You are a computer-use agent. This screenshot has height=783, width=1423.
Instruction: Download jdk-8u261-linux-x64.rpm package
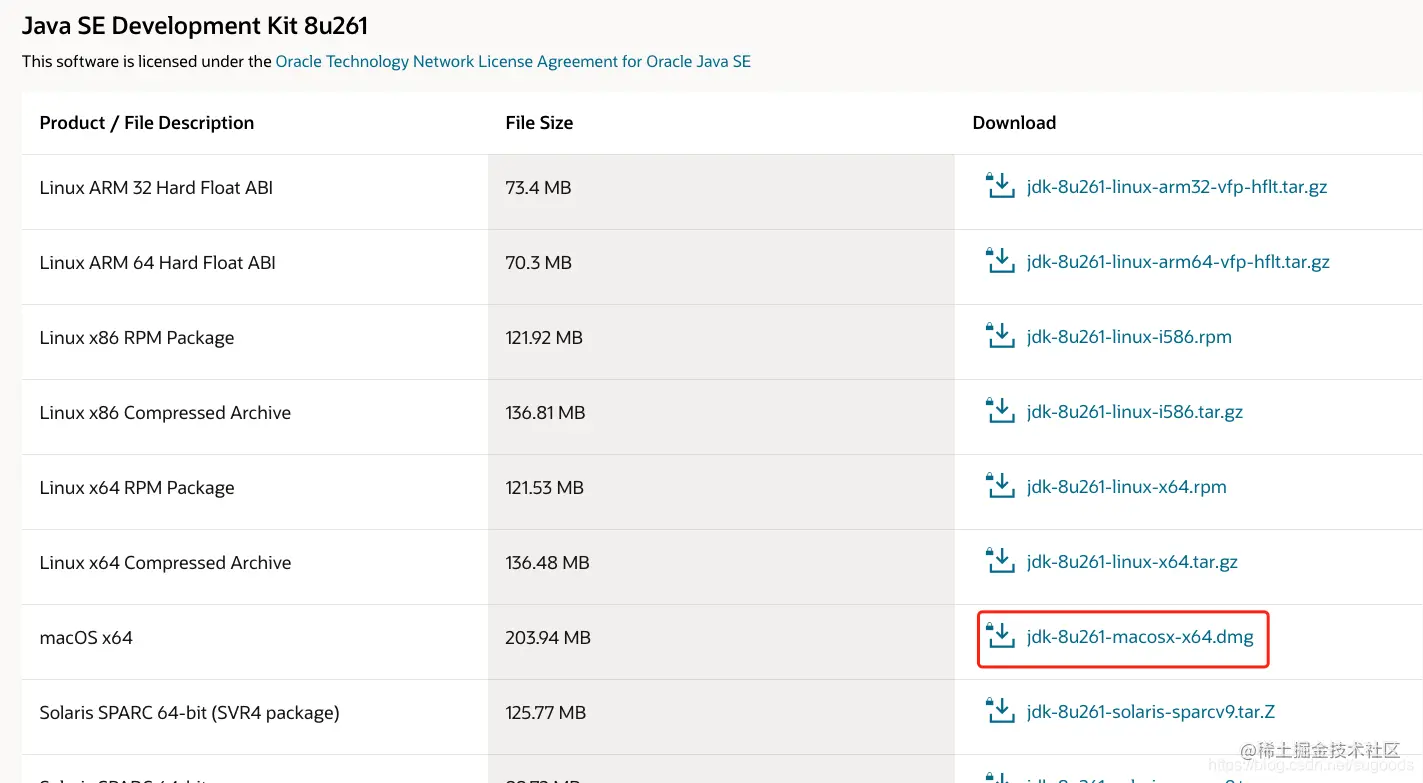1127,487
